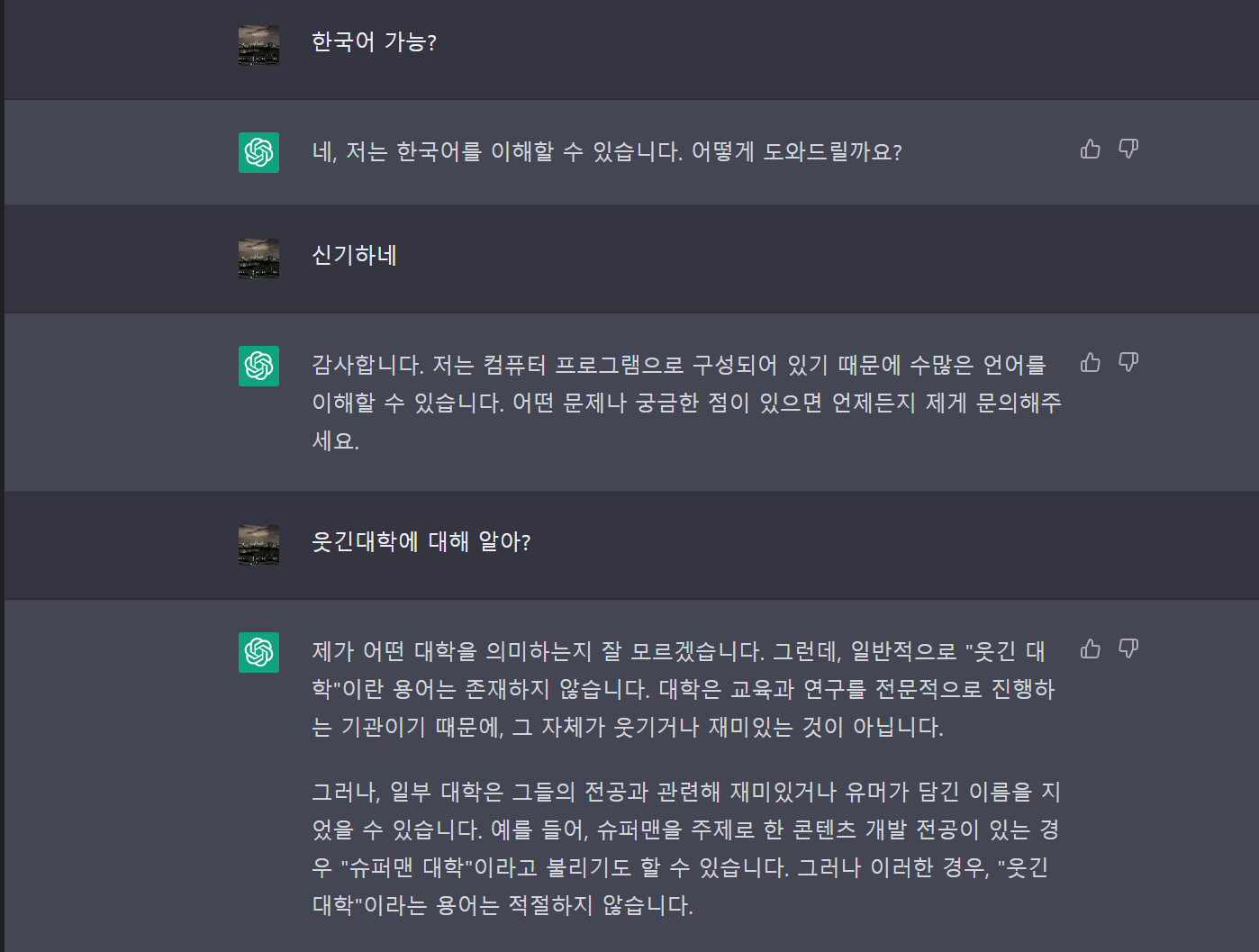Click user avatar beside 웃긴대학에 대해 알아?
Screen dimensions: 1259x952
[258, 545]
